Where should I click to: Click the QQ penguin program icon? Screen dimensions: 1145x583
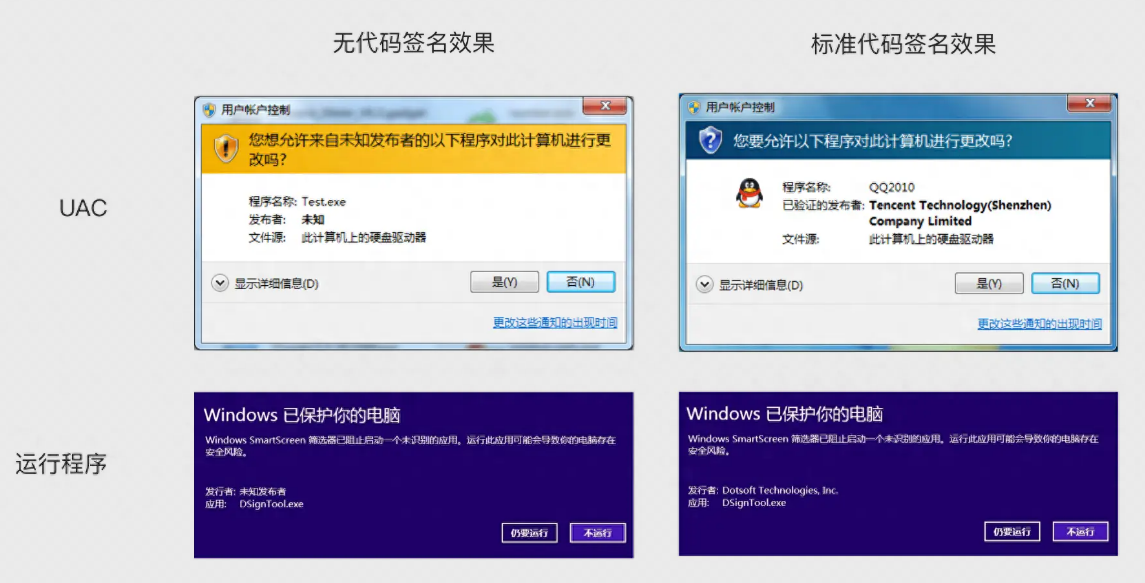click(x=749, y=192)
